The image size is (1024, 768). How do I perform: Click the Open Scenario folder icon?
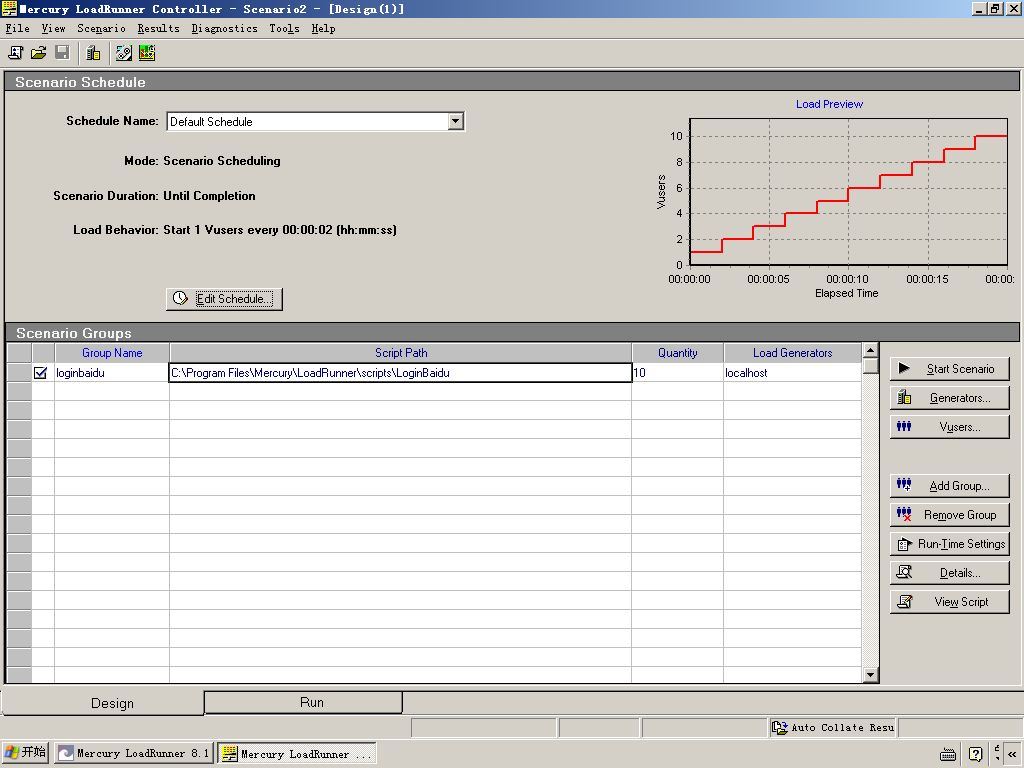click(39, 53)
